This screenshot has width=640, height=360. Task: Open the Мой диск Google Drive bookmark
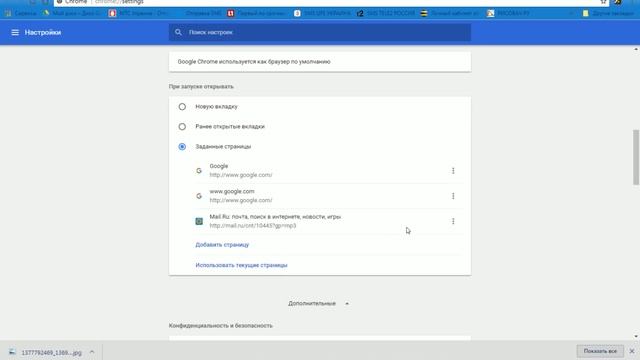coord(72,13)
